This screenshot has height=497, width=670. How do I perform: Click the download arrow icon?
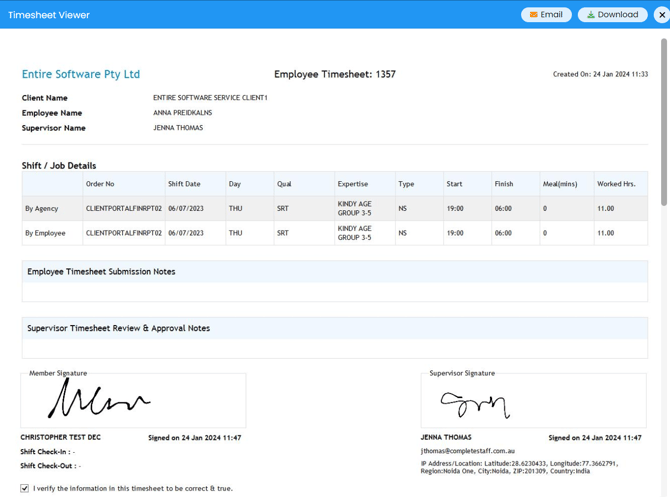(x=591, y=15)
